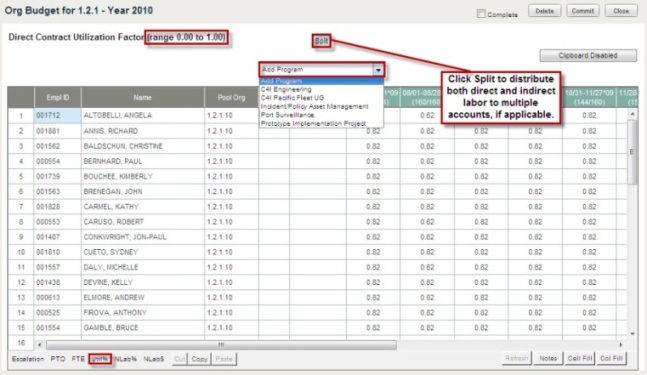
Task: Select employee ID cell 001407
Action: tap(57, 237)
